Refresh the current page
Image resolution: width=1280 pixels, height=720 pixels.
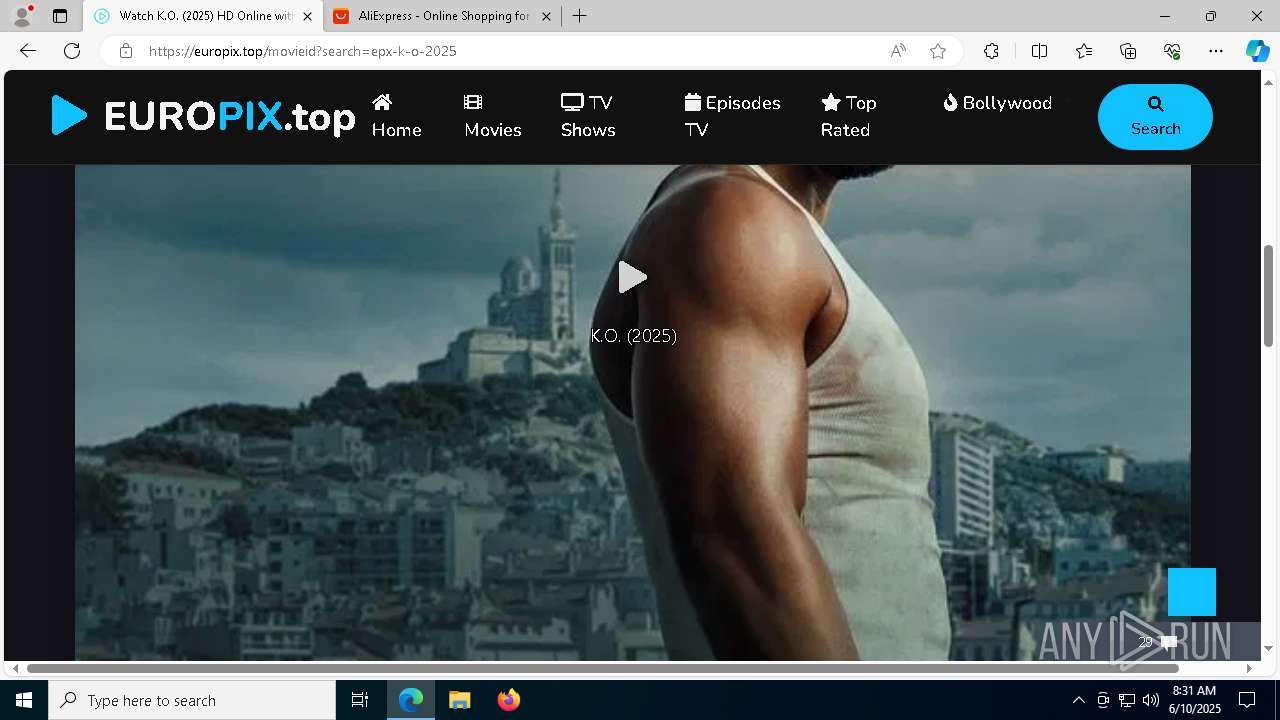click(72, 51)
